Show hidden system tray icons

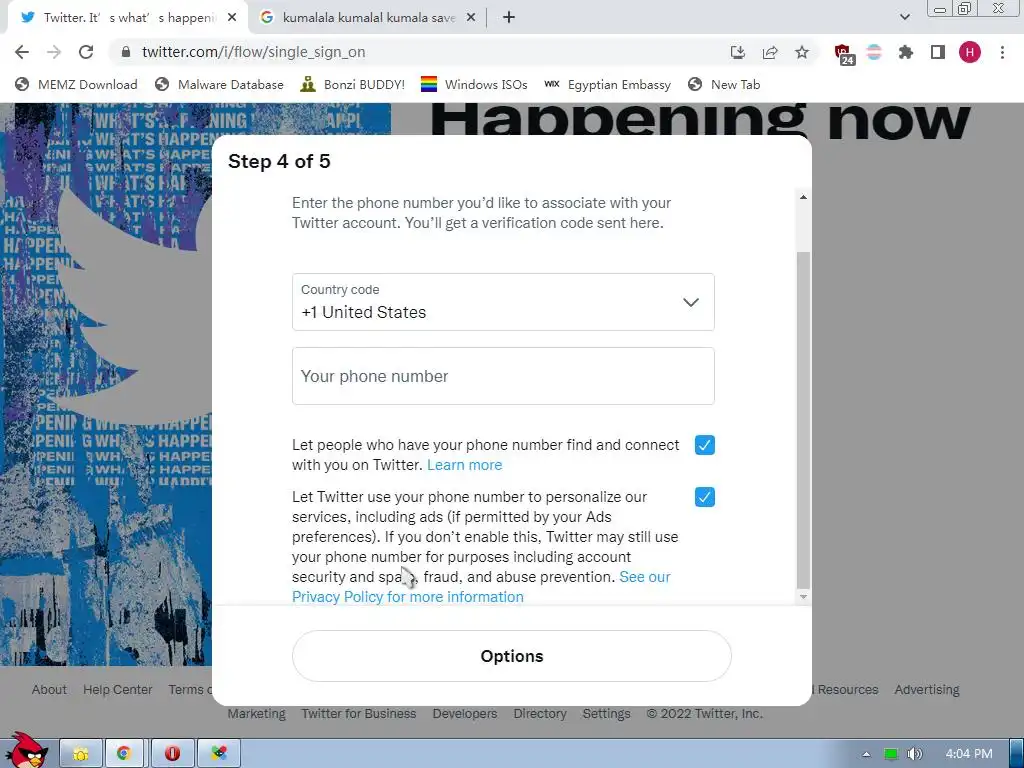tap(866, 754)
